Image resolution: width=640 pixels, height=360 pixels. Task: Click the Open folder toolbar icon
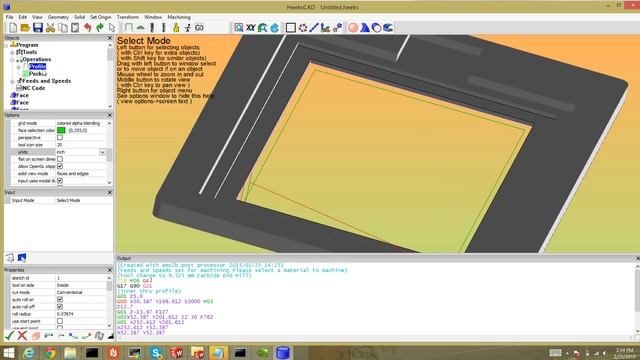[x=25, y=27]
